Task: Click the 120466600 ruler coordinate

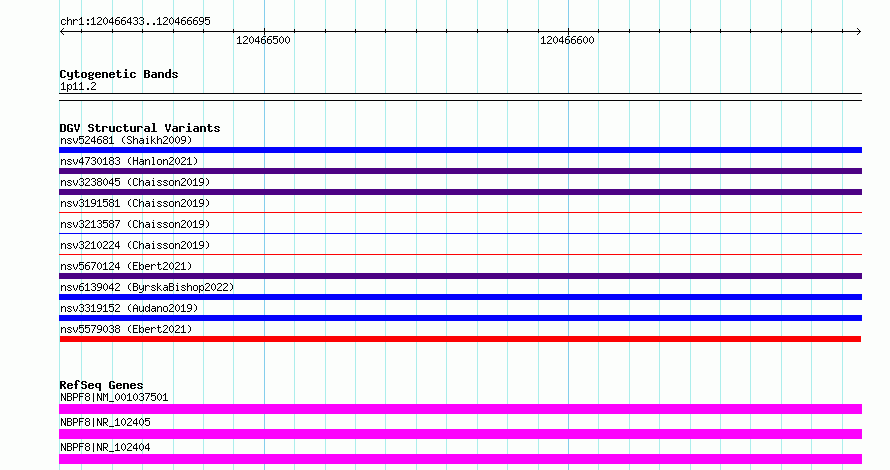Action: (567, 40)
